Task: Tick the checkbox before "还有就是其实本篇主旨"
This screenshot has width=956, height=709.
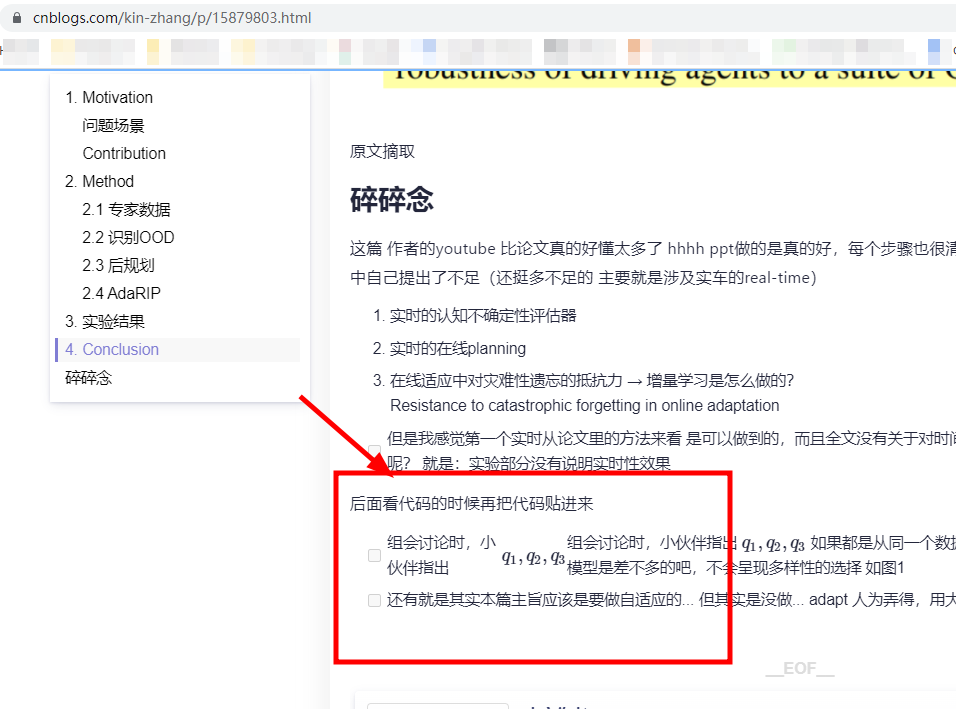Action: 374,601
